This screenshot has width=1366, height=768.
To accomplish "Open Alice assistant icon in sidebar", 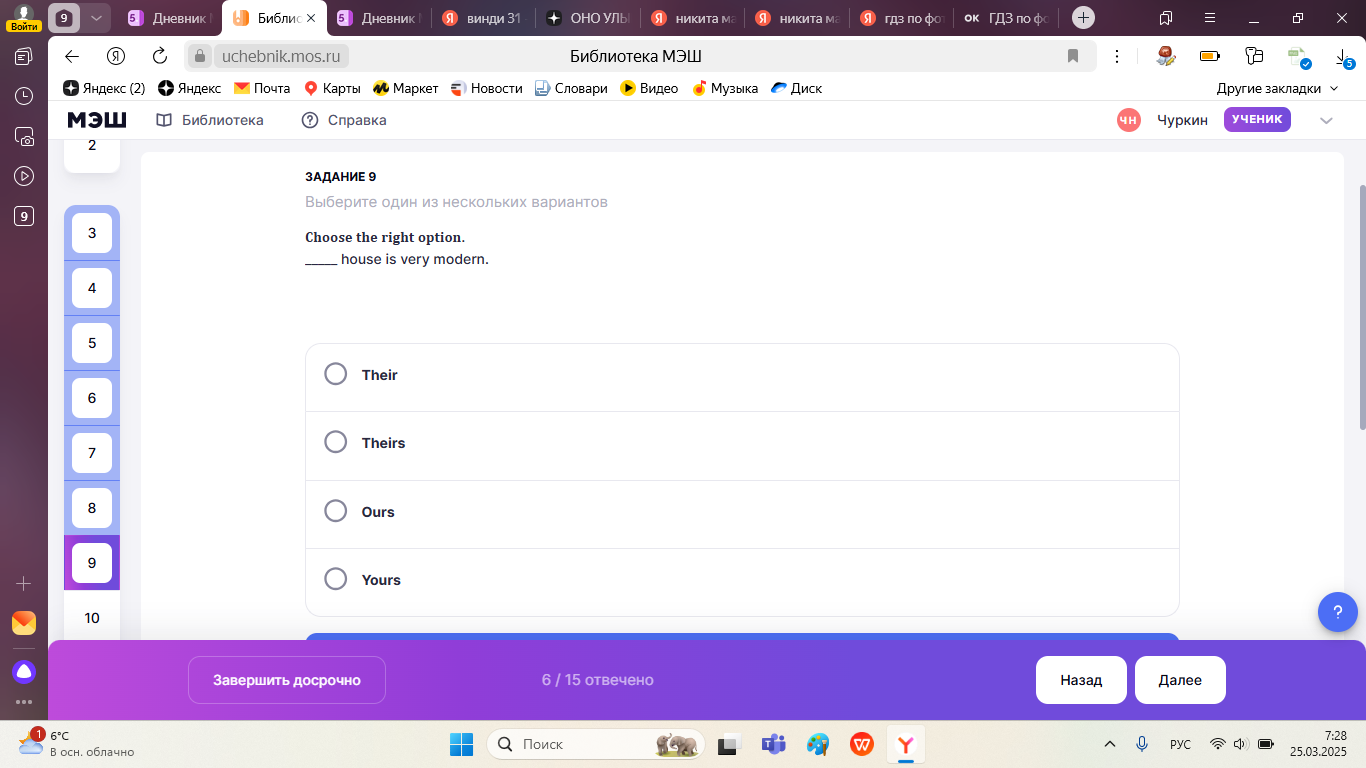I will coord(24,671).
